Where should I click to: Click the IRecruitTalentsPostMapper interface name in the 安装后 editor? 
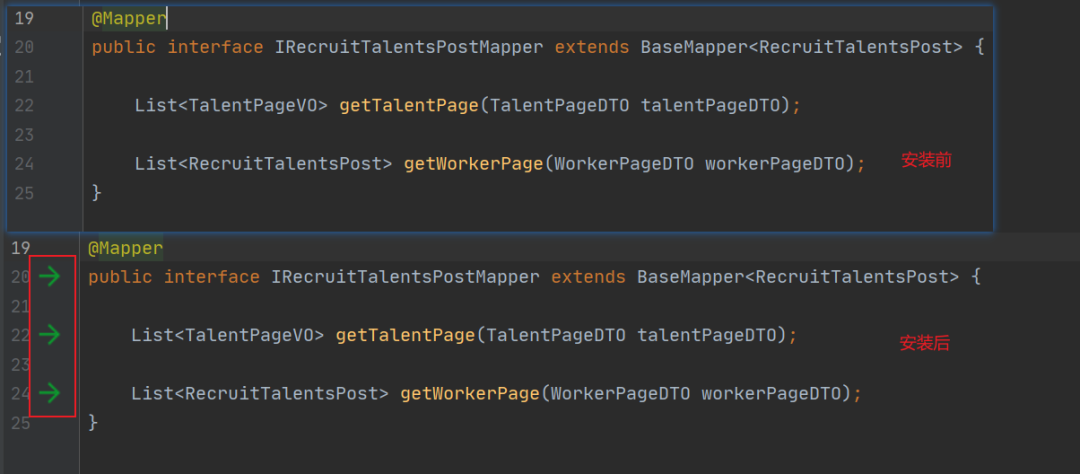point(406,277)
